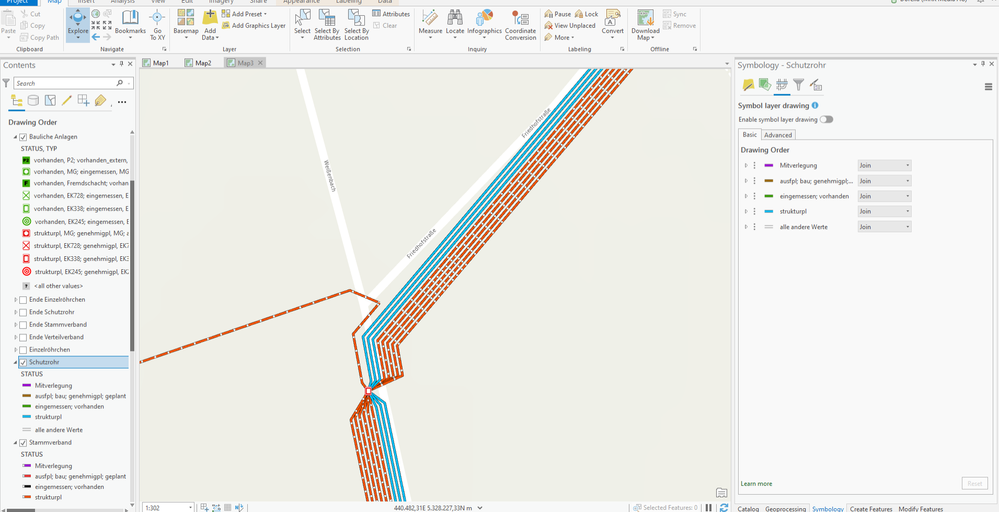Choose the Select tool in Selection group
Screen dimensions: 999x512
302,24
